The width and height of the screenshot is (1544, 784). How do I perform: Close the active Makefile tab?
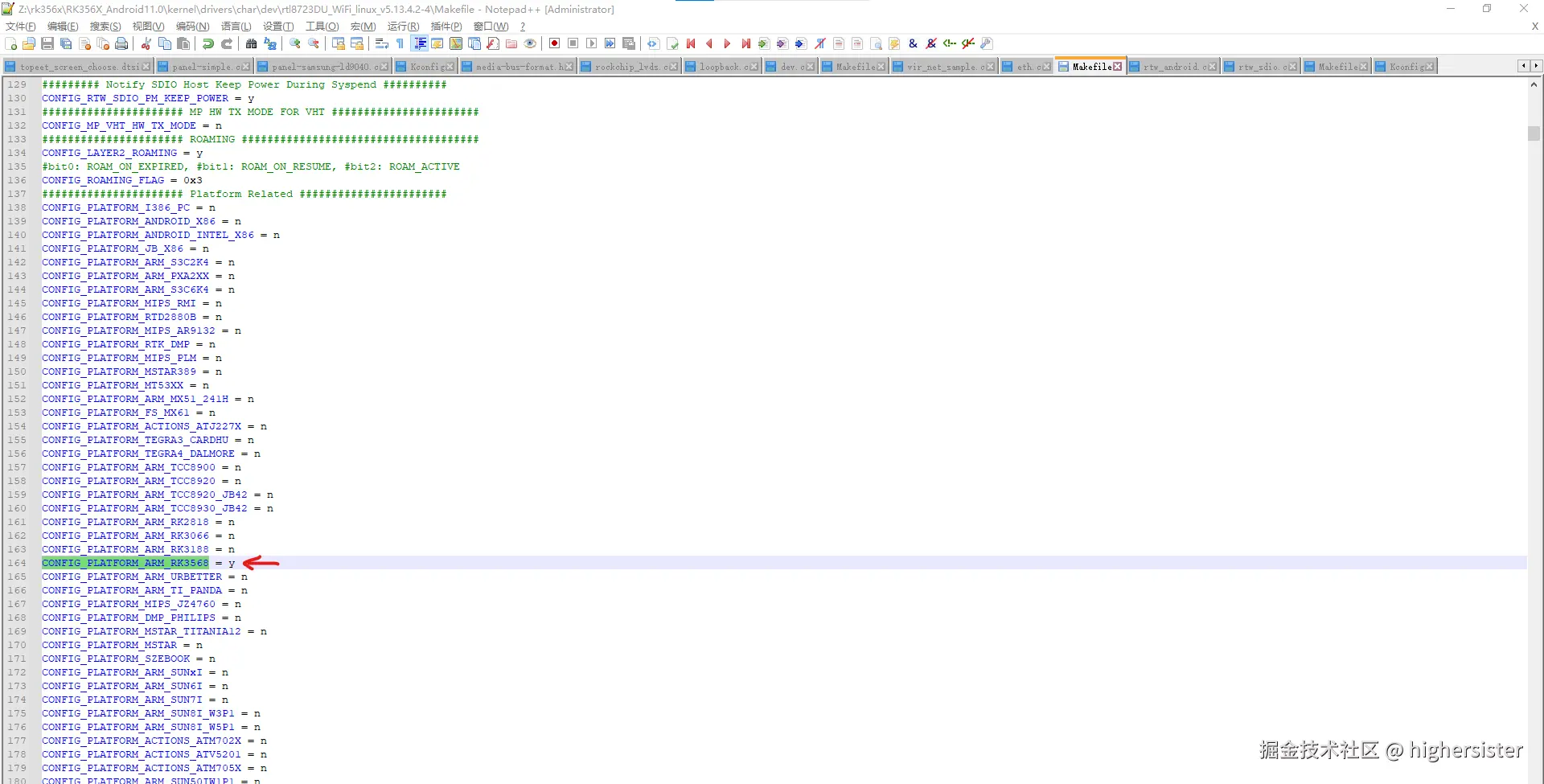click(x=1117, y=67)
